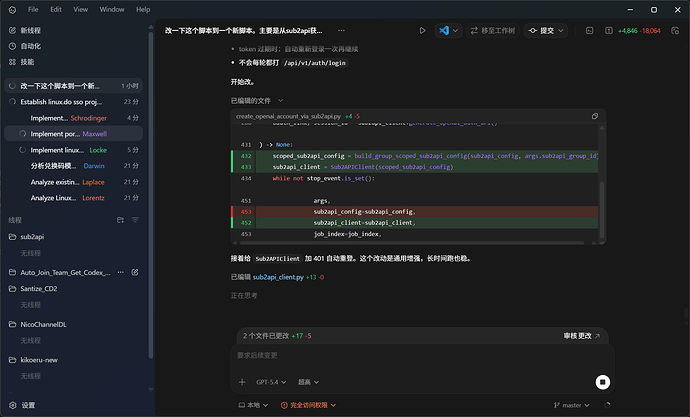This screenshot has width=690, height=417.
Task: Click 审核更改 review changes
Action: (x=581, y=336)
